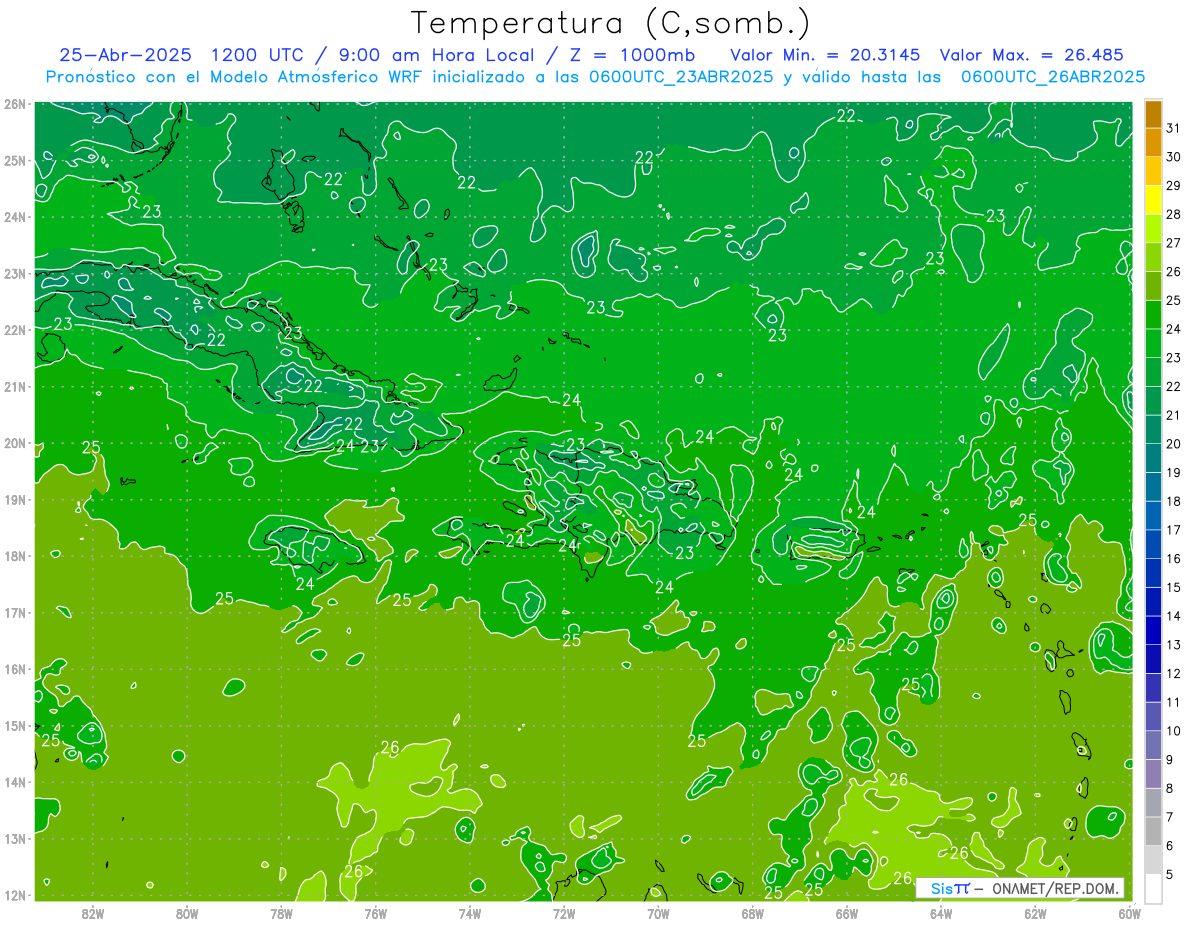Click the color bar value label '27'
Image resolution: width=1200 pixels, height=927 pixels.
[1173, 243]
